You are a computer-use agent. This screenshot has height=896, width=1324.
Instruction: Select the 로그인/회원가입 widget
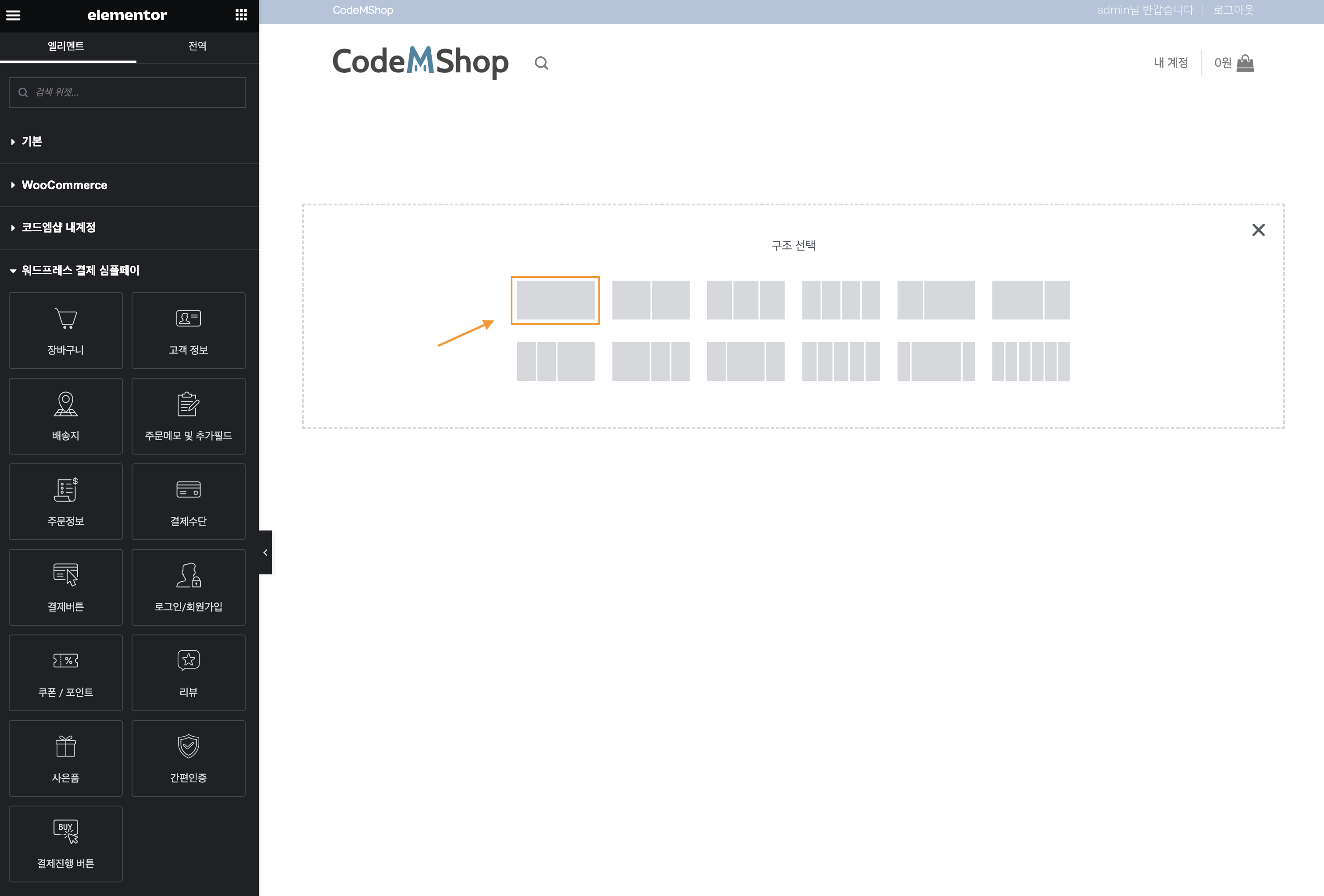pos(189,587)
